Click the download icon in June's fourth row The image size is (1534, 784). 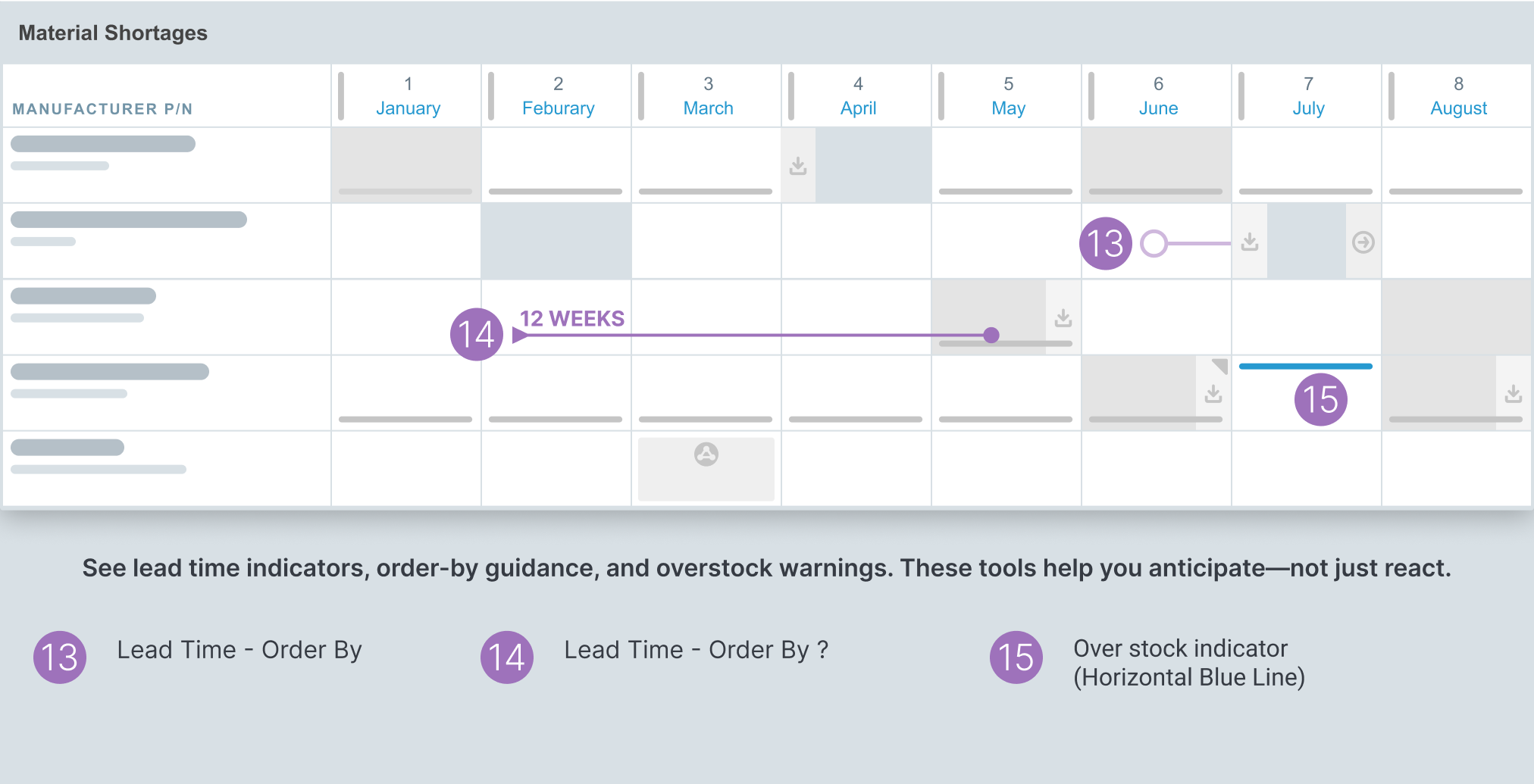coord(1213,394)
